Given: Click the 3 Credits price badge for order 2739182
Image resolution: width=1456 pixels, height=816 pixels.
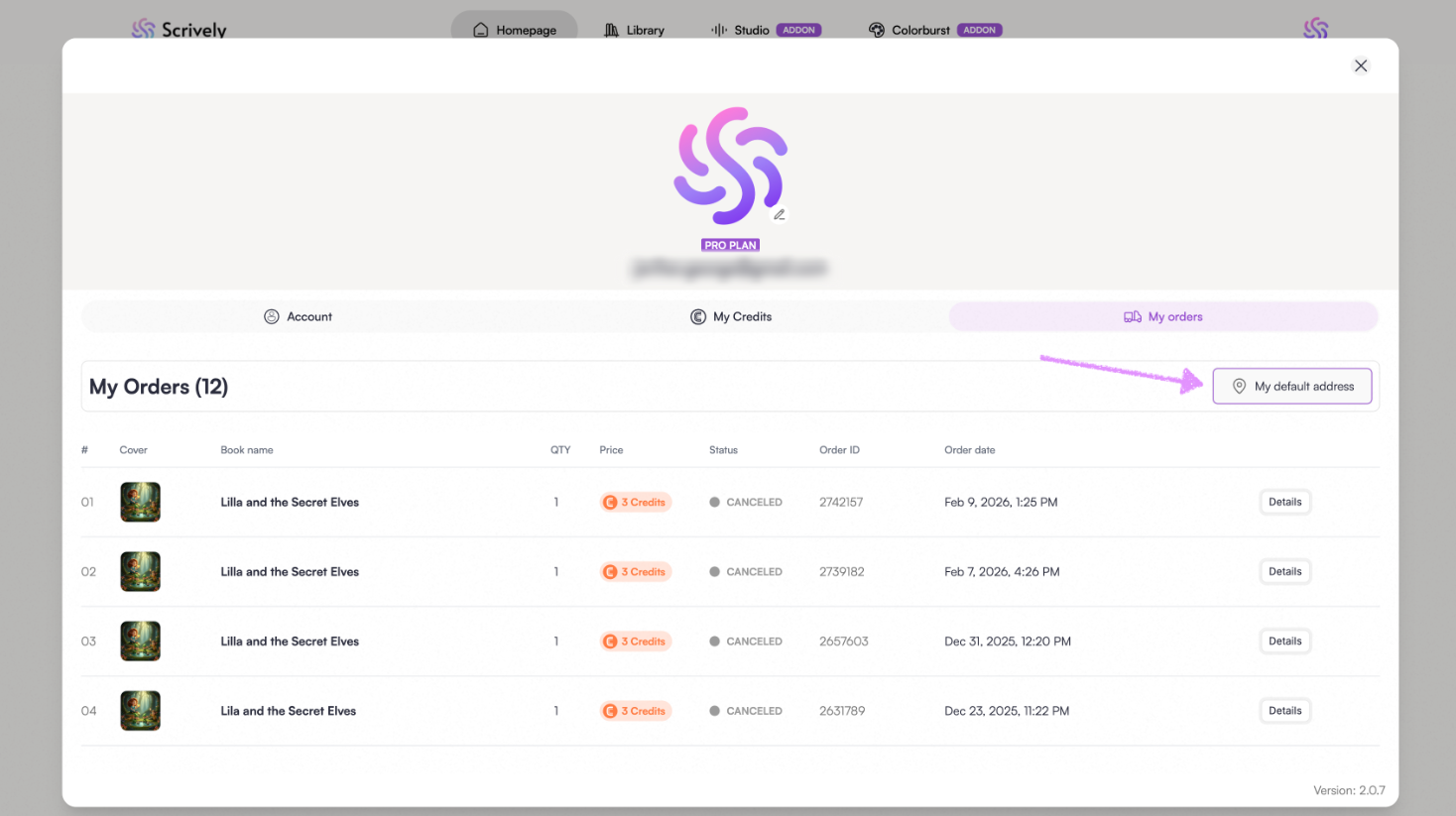Looking at the screenshot, I should tap(636, 571).
